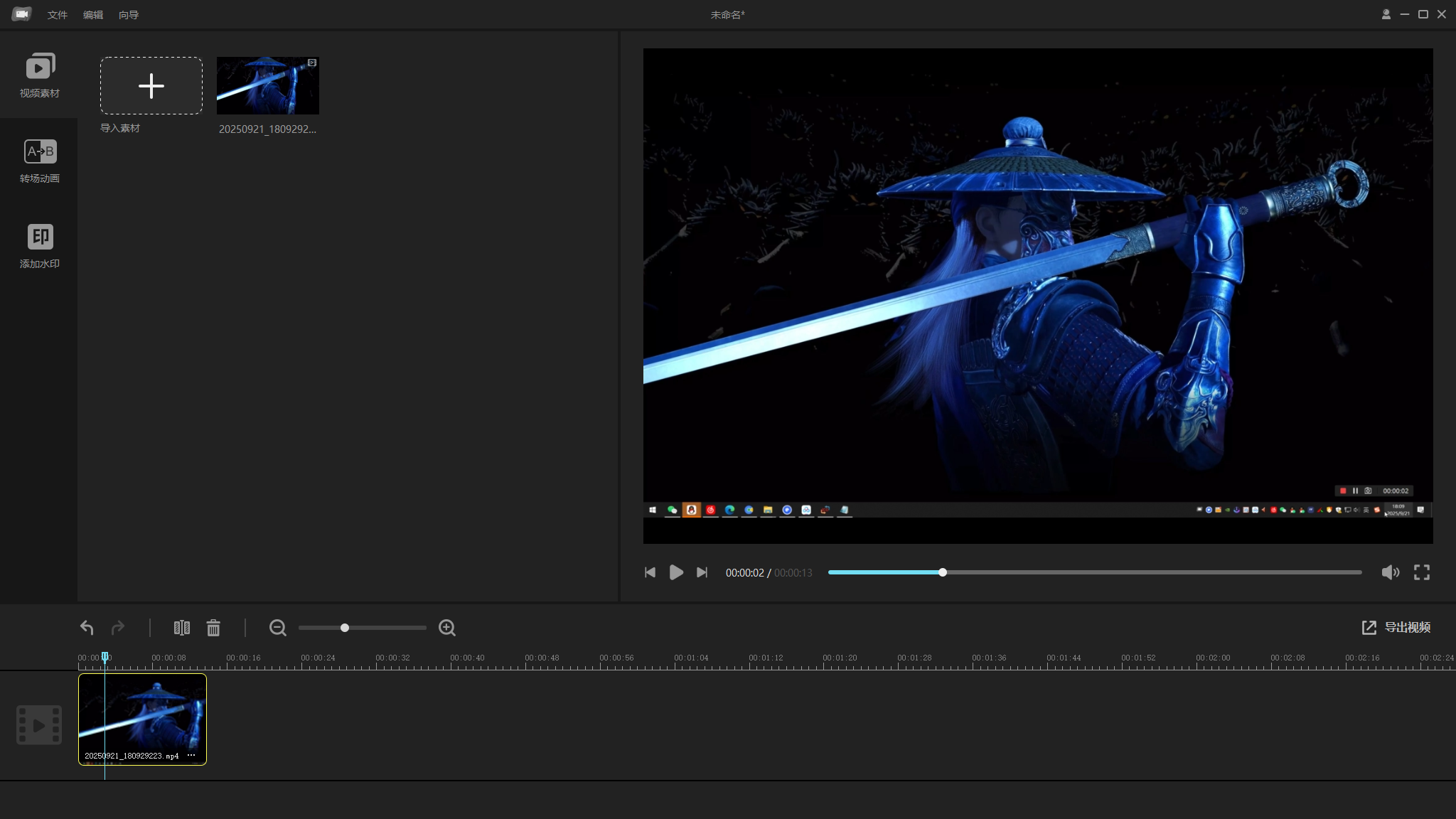Open the 添加水印 watermark panel
Screen dimensions: 1456x819
tap(39, 246)
